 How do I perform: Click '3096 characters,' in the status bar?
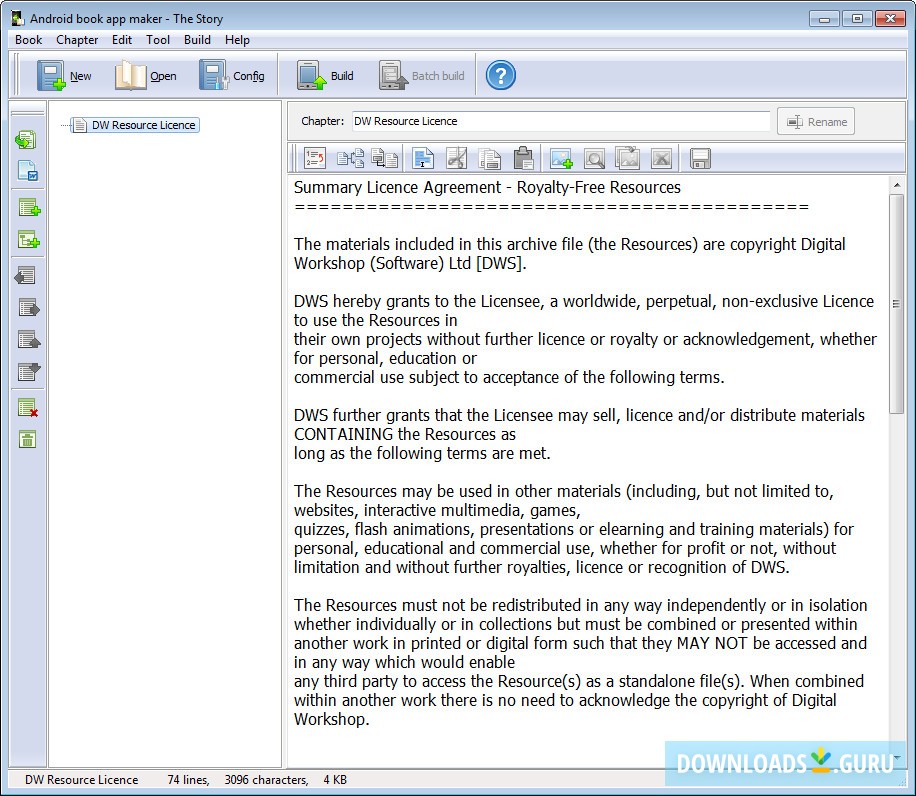click(266, 780)
